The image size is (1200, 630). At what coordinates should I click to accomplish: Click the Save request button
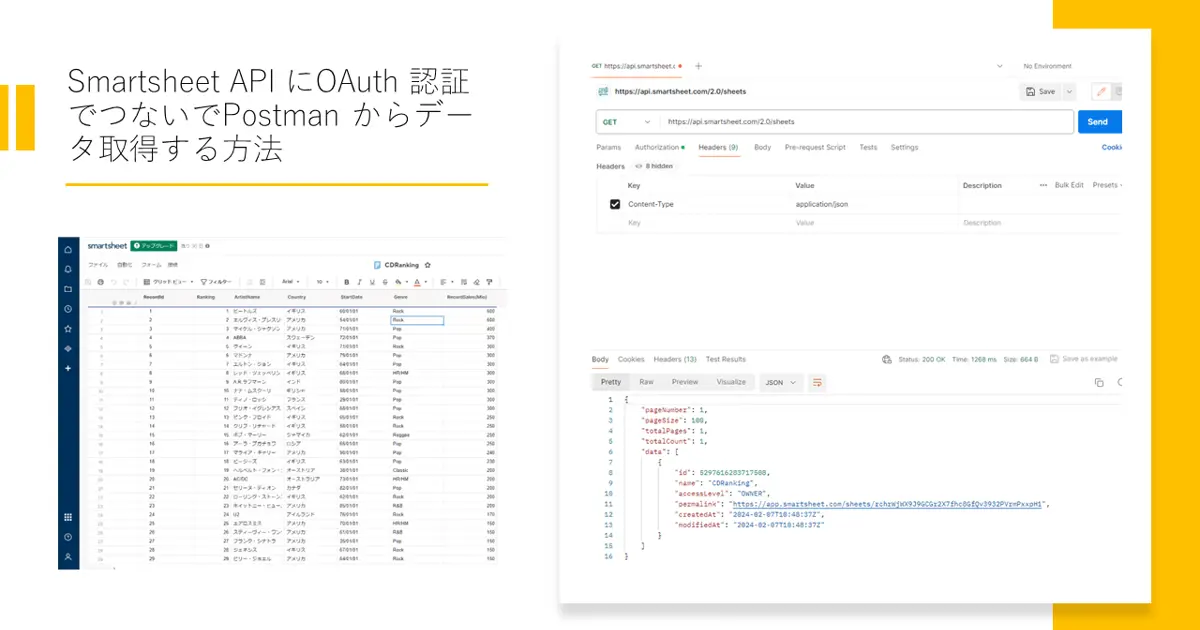point(1041,91)
